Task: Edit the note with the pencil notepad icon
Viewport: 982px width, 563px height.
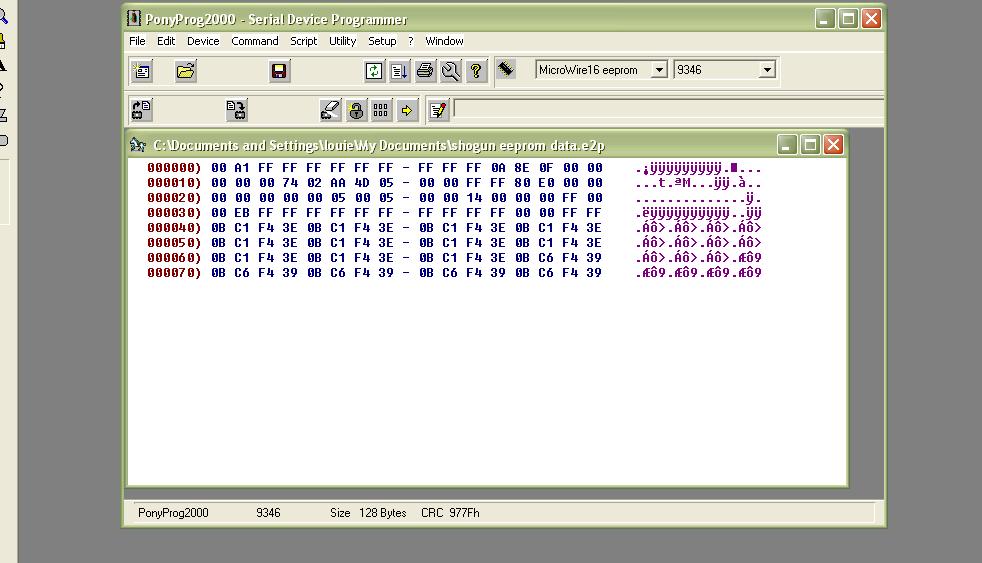Action: (438, 110)
